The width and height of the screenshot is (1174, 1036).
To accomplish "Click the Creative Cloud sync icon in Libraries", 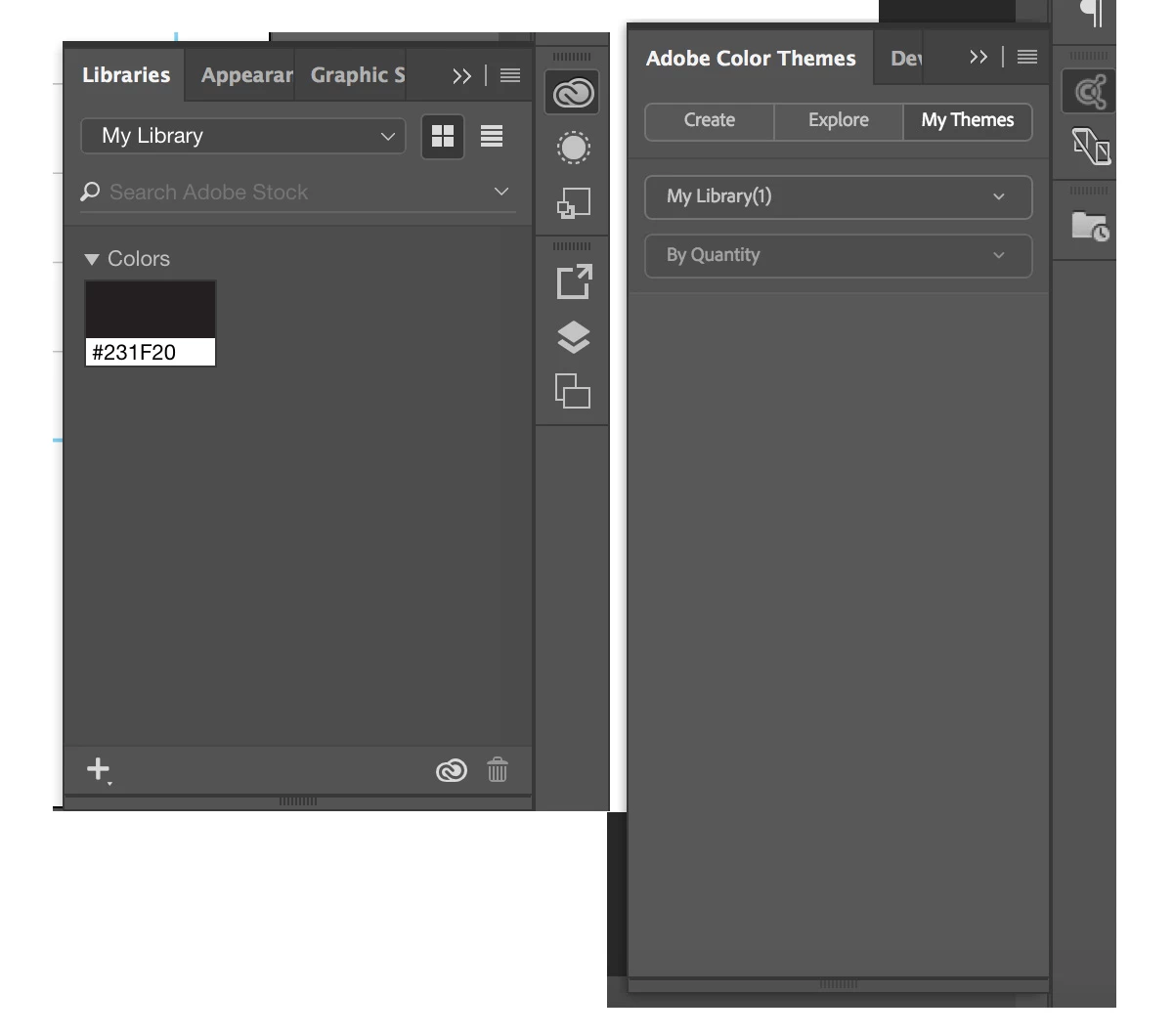I will [x=451, y=771].
